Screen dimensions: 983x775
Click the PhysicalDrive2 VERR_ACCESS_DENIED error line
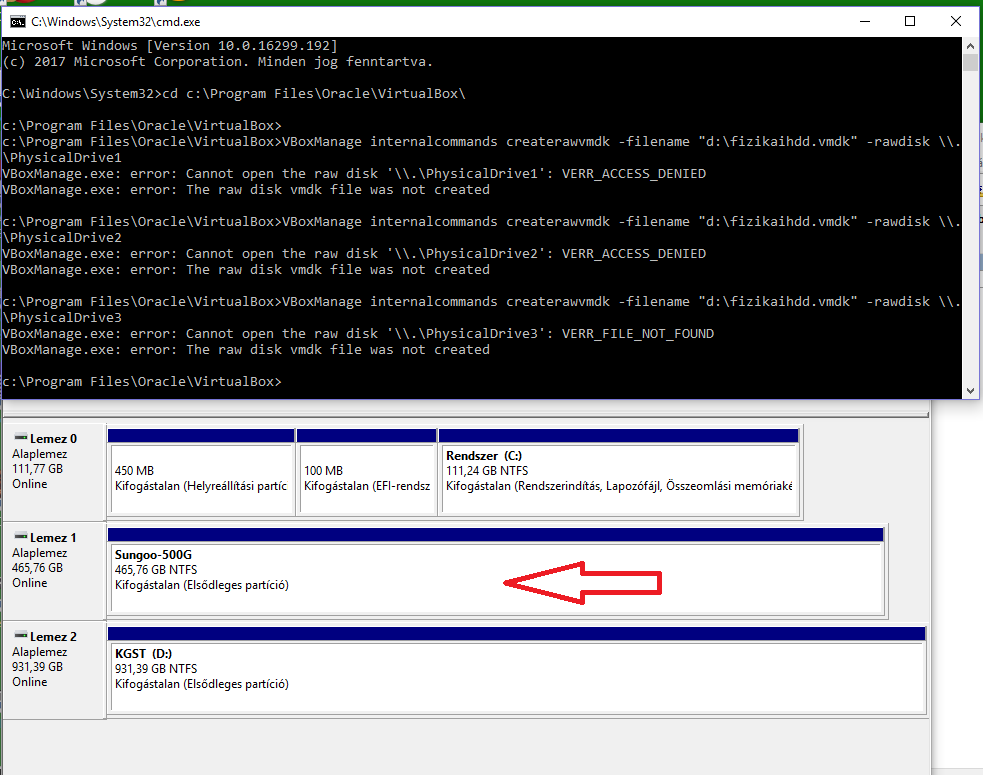(x=354, y=254)
